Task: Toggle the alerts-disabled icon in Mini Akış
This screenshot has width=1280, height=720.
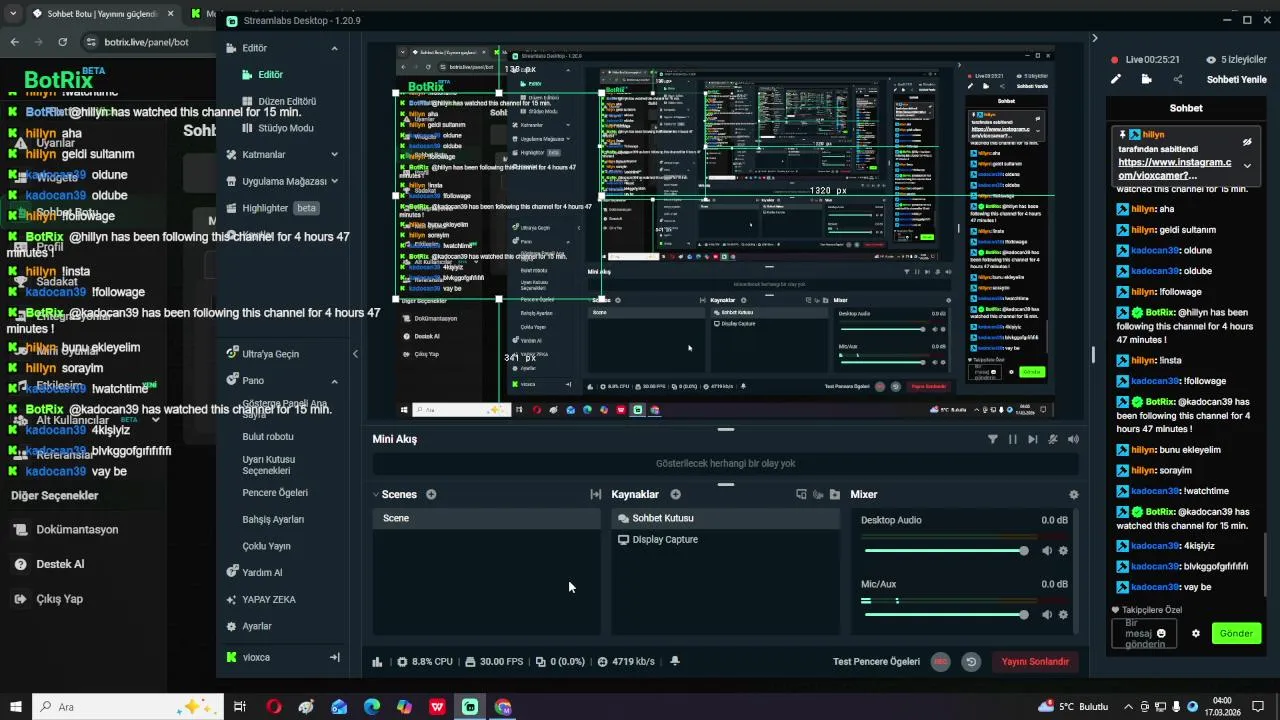Action: pos(1052,439)
